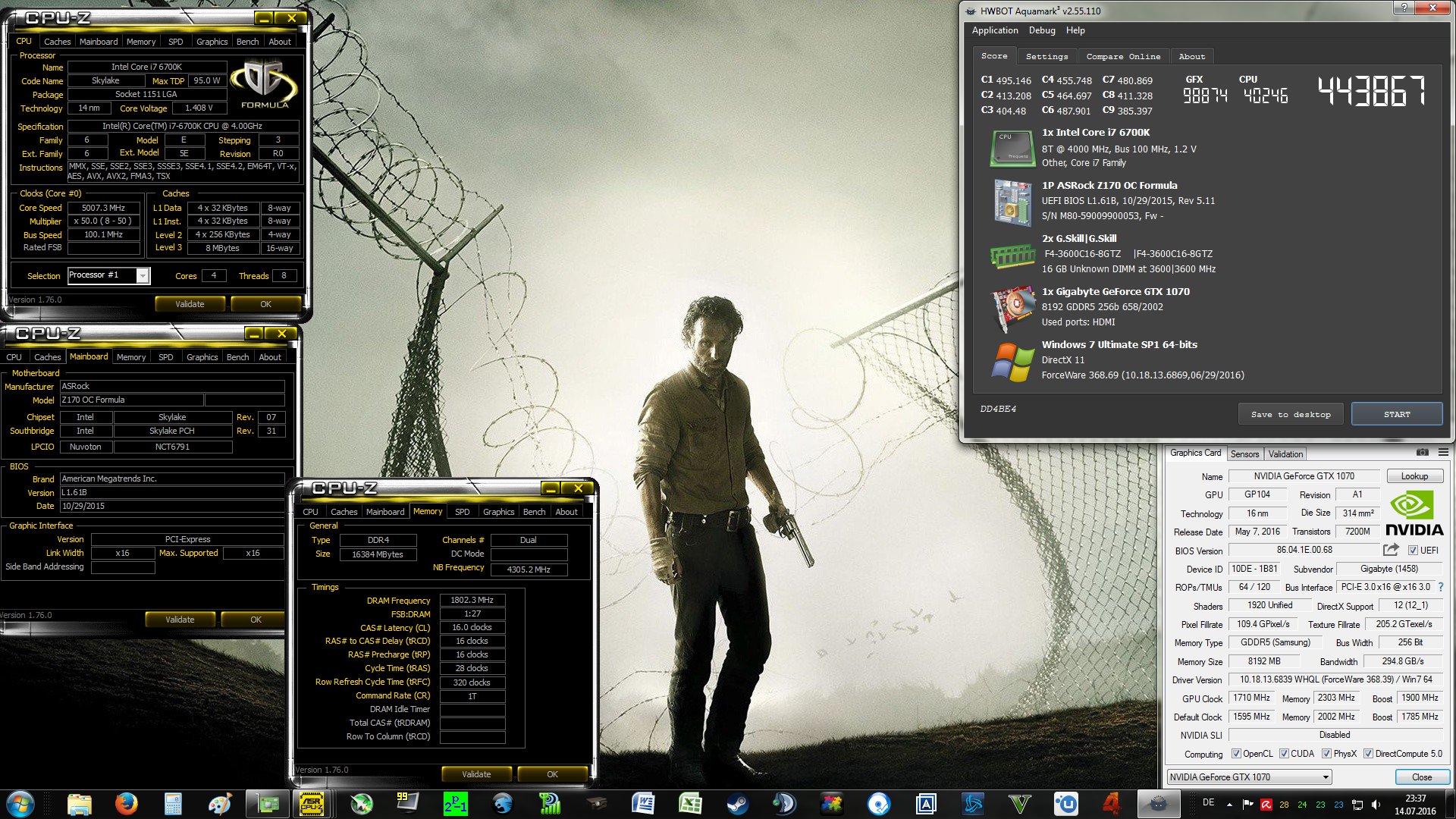This screenshot has height=819, width=1456.
Task: Click Save to desktop button
Action: point(1291,414)
